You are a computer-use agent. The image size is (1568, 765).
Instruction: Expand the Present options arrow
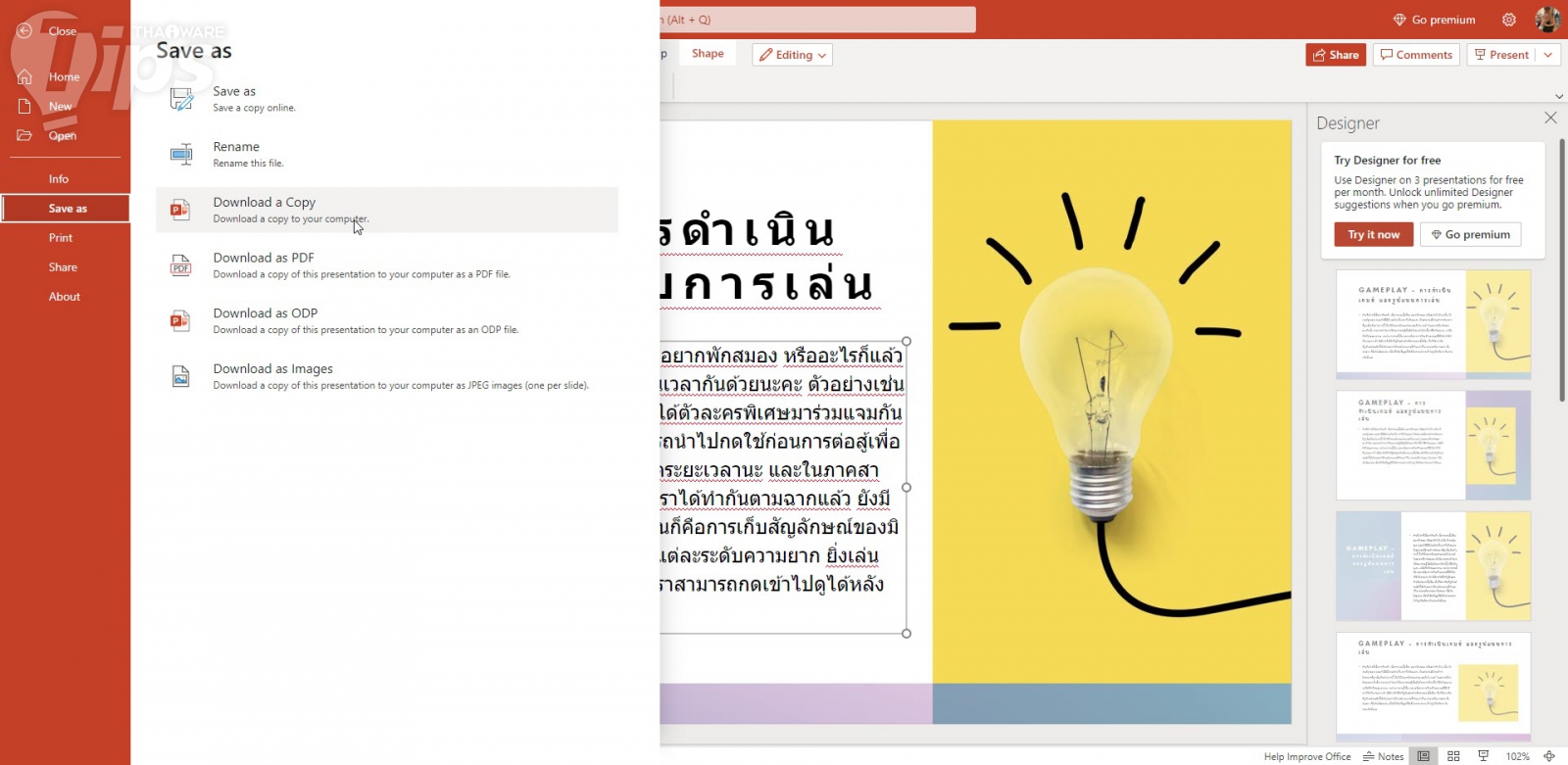[x=1548, y=55]
